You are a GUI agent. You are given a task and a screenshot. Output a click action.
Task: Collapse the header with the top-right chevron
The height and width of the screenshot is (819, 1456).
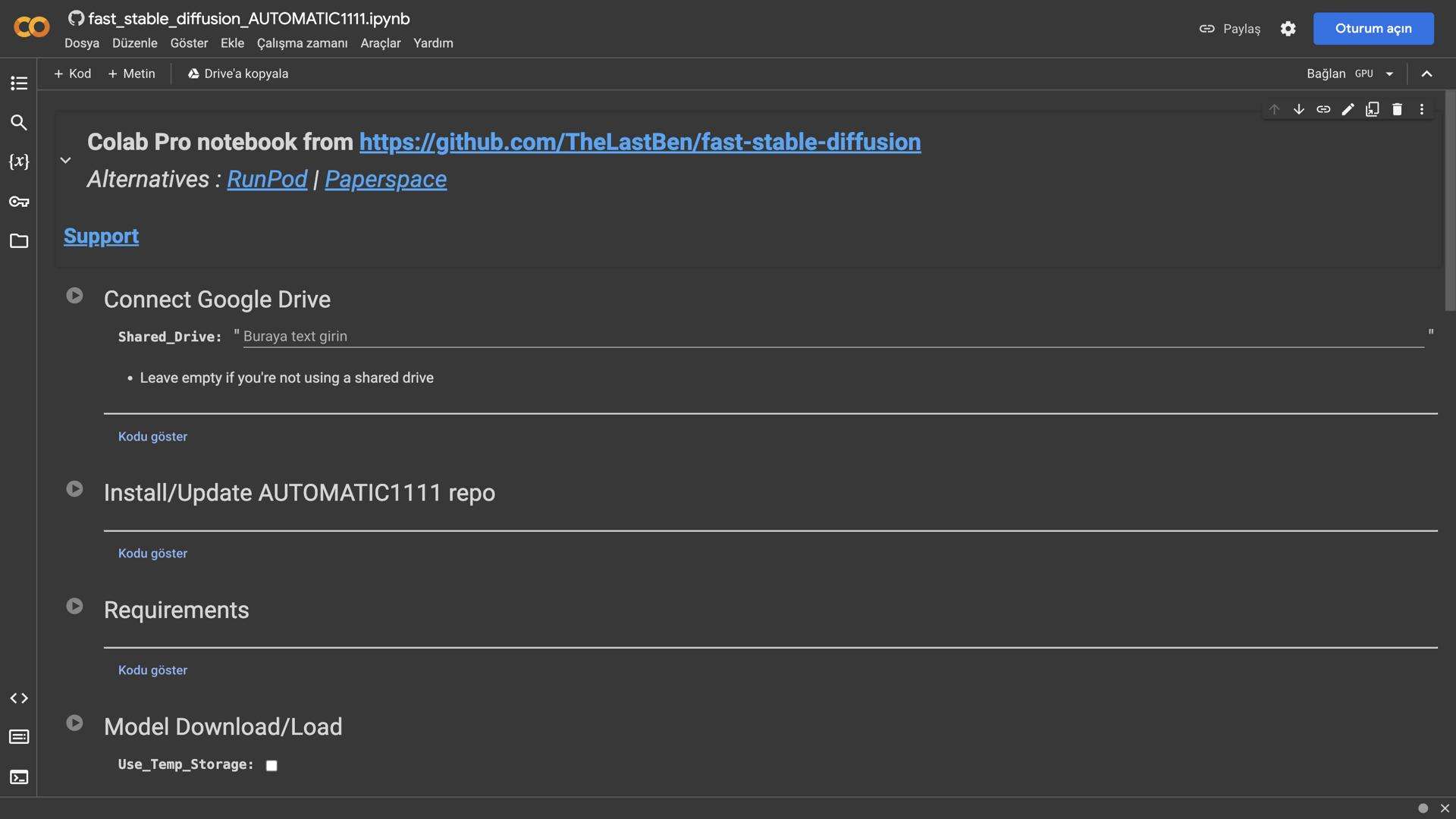(1426, 74)
